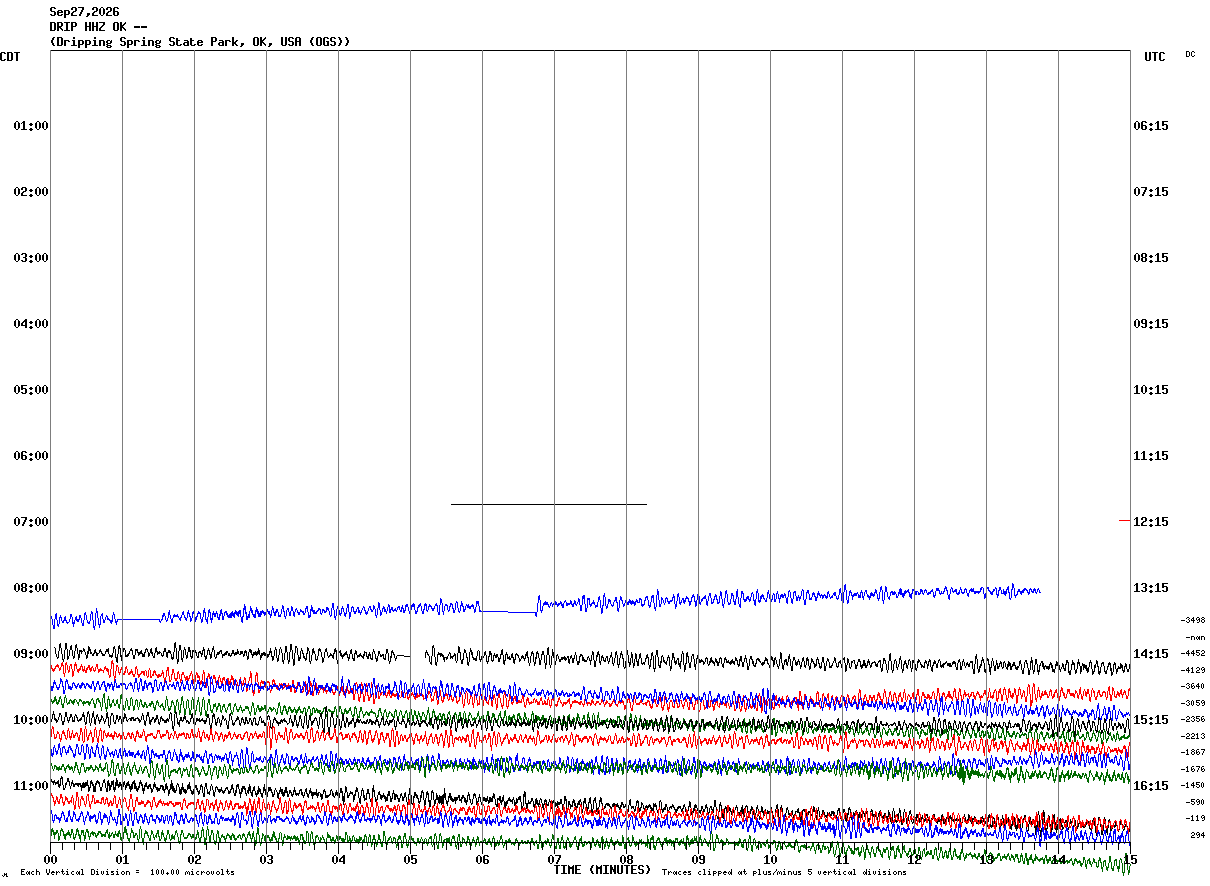1210x886 pixels.
Task: Click the UTC column header
Action: click(x=1155, y=57)
